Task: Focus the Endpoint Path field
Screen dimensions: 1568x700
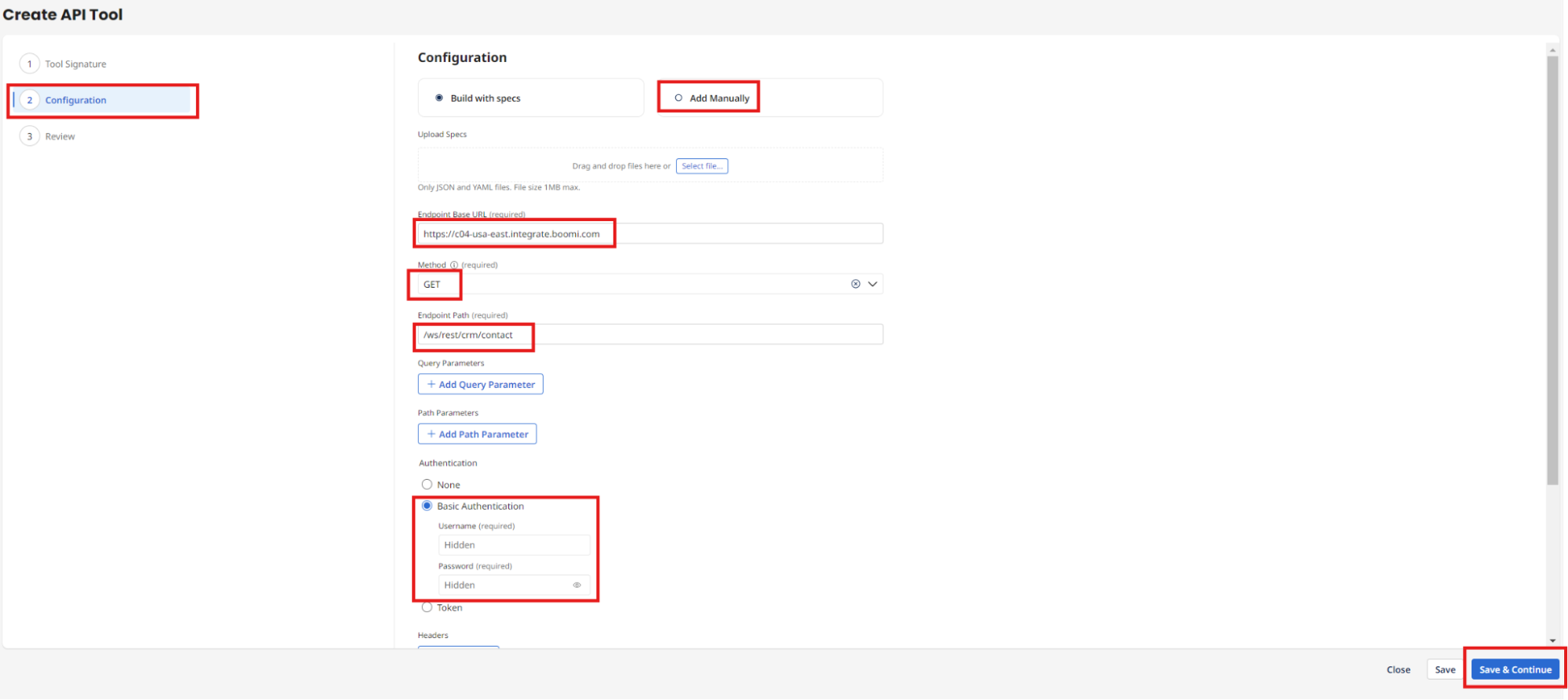Action: tap(650, 335)
